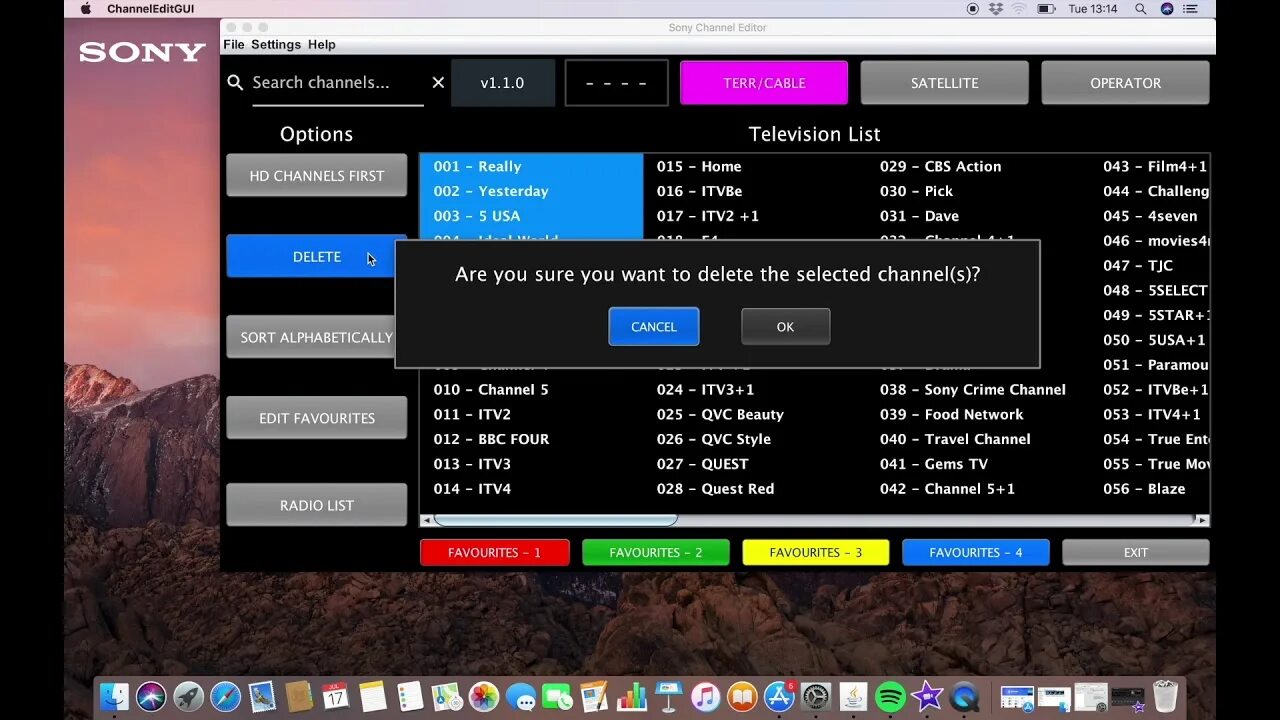Open the Help menu

coord(322,44)
